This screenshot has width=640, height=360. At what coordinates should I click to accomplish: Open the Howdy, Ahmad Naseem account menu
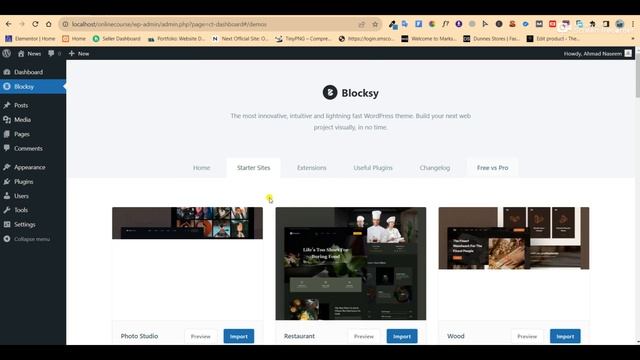(598, 53)
